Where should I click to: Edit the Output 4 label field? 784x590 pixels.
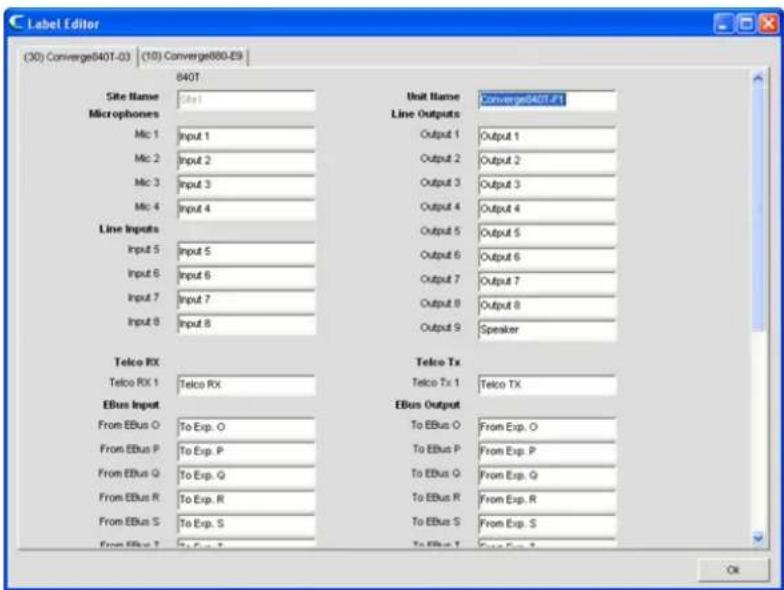547,209
